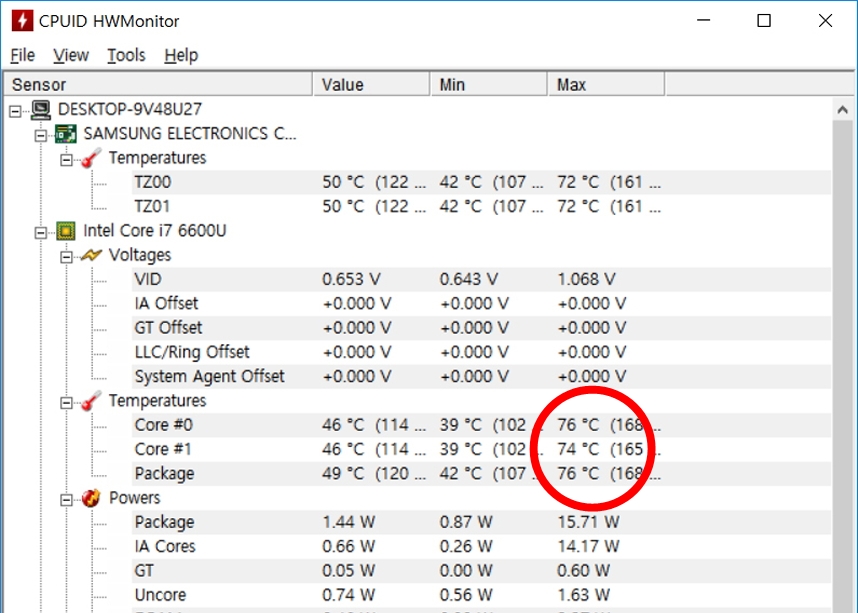The width and height of the screenshot is (858, 613).
Task: Select the VID voltage row
Action: (x=482, y=280)
